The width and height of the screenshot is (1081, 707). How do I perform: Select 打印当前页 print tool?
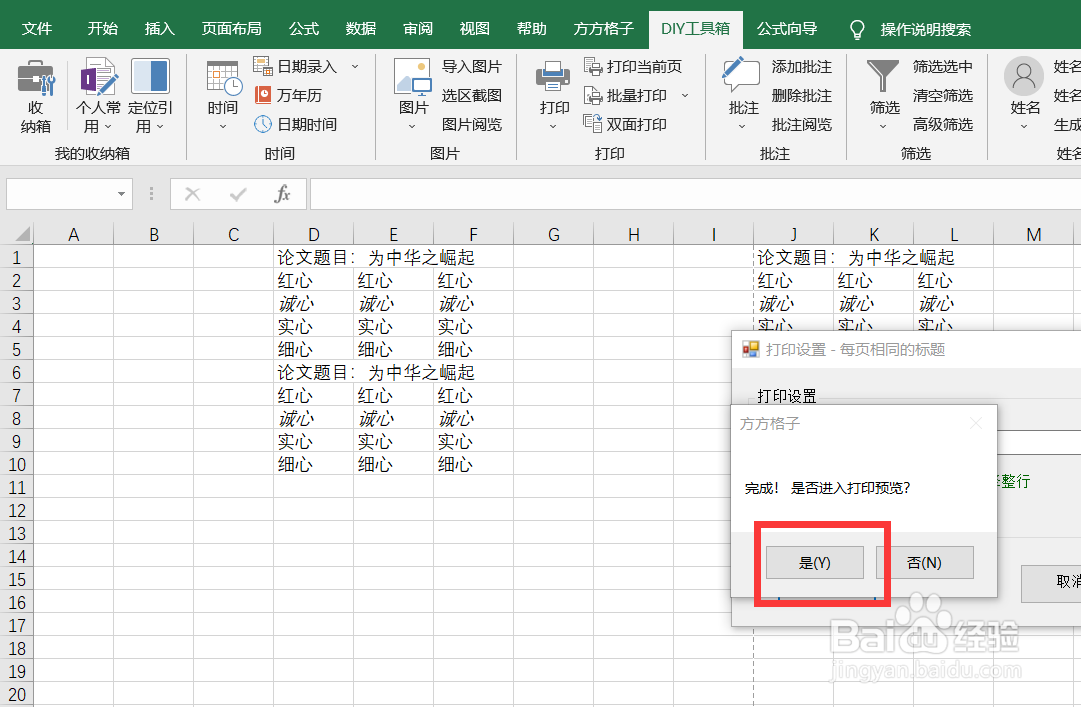point(632,66)
